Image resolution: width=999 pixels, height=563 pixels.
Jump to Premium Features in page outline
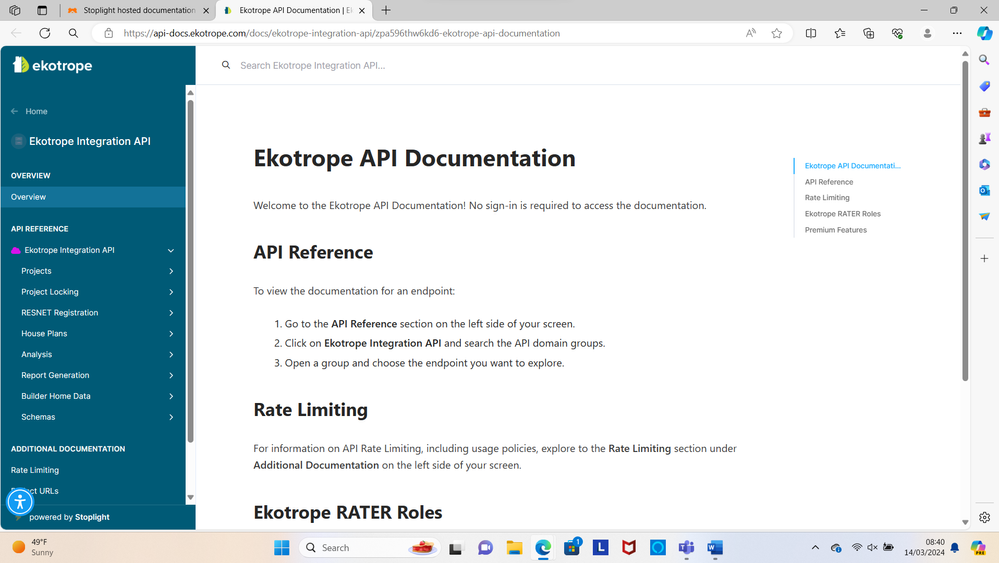coord(835,230)
